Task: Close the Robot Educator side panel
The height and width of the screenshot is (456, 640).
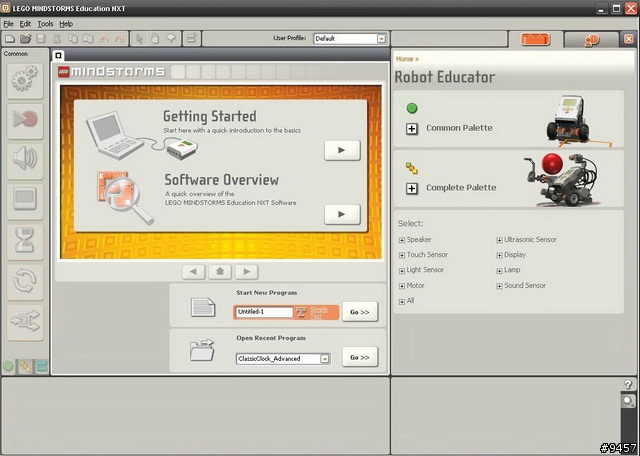Action: point(629,39)
